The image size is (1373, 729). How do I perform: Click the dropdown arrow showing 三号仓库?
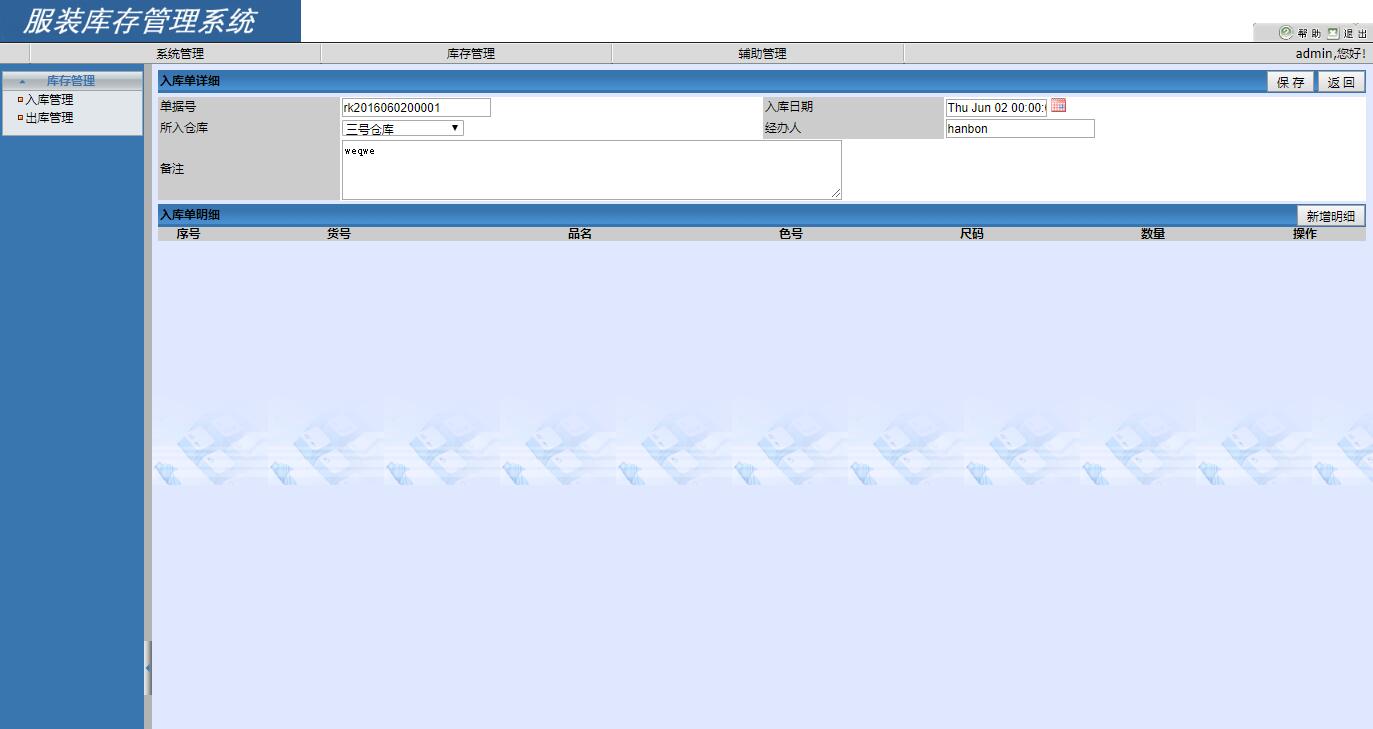point(456,127)
